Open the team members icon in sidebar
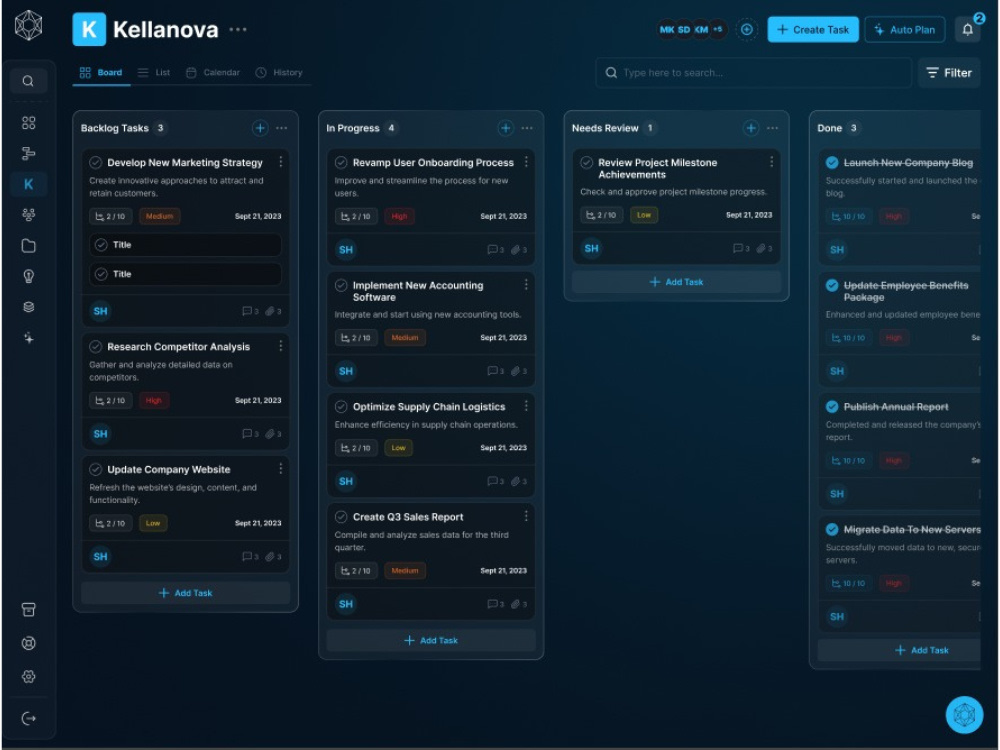Screen dimensions: 1000x750 pos(28,215)
